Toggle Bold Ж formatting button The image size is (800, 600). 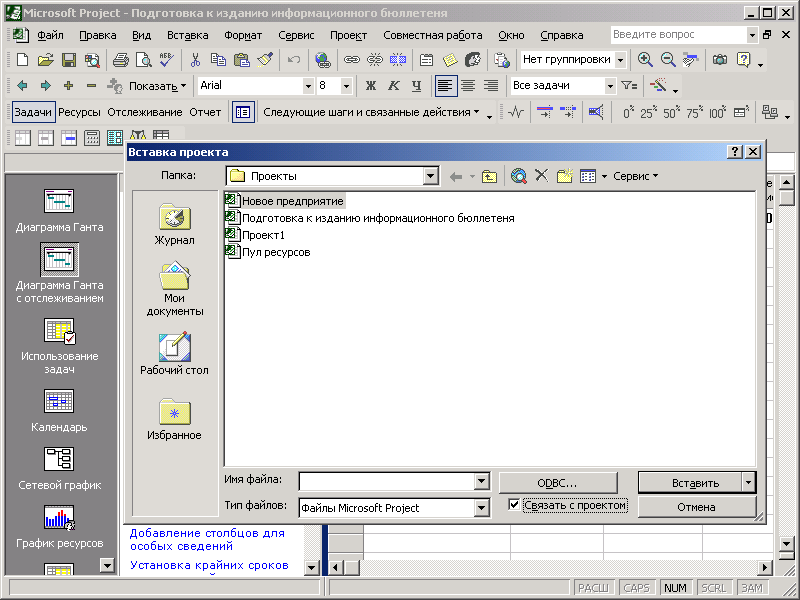371,86
